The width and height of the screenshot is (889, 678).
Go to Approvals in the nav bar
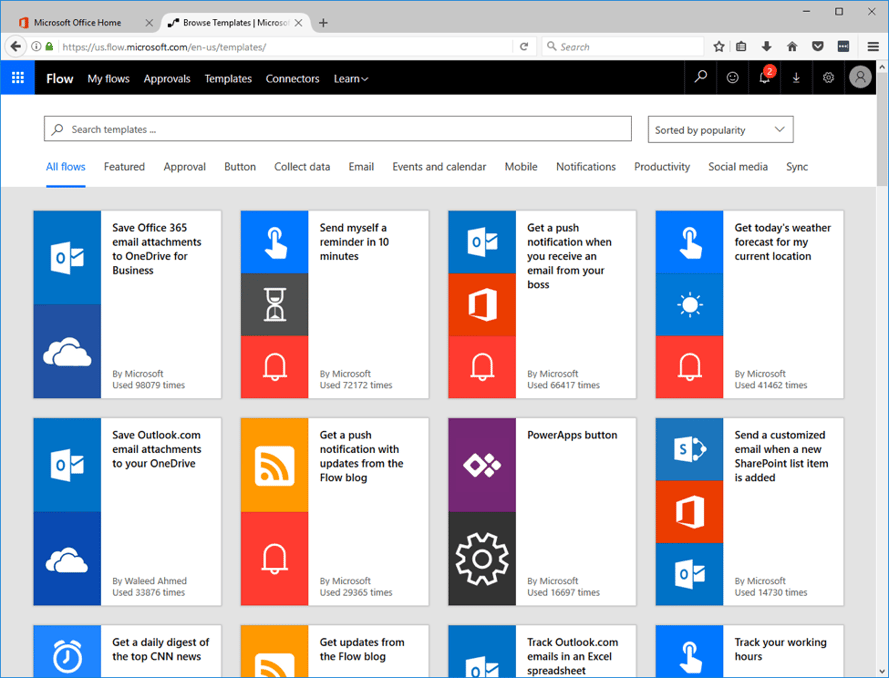(x=167, y=79)
